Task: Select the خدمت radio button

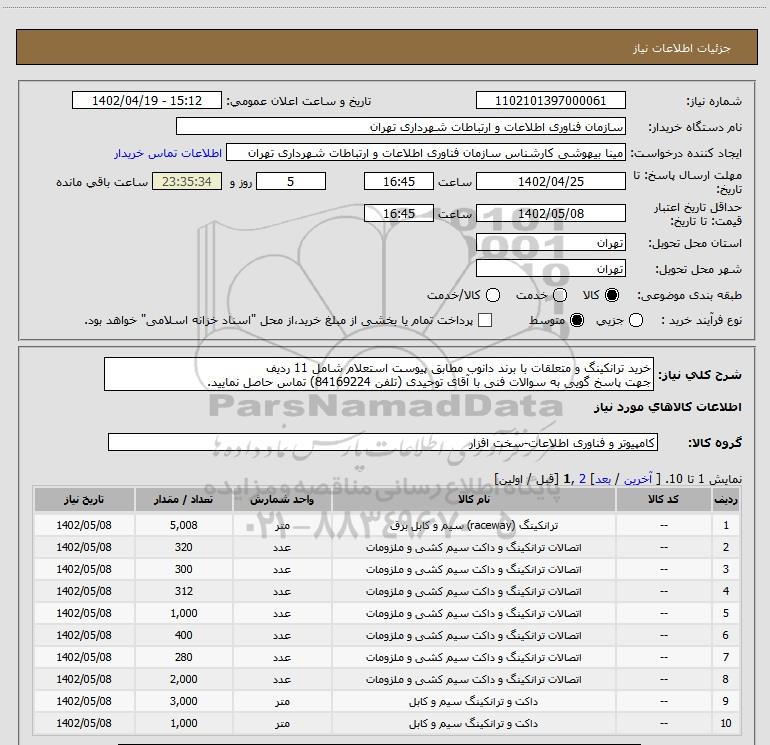Action: [x=560, y=295]
